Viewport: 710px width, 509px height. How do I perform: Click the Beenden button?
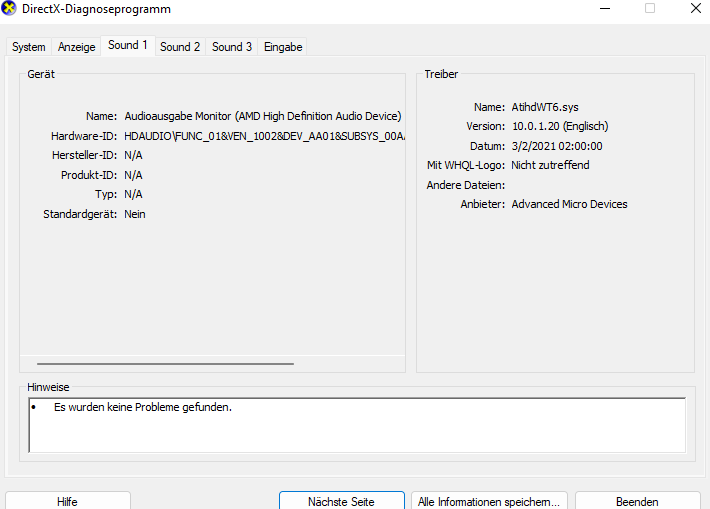click(x=638, y=501)
